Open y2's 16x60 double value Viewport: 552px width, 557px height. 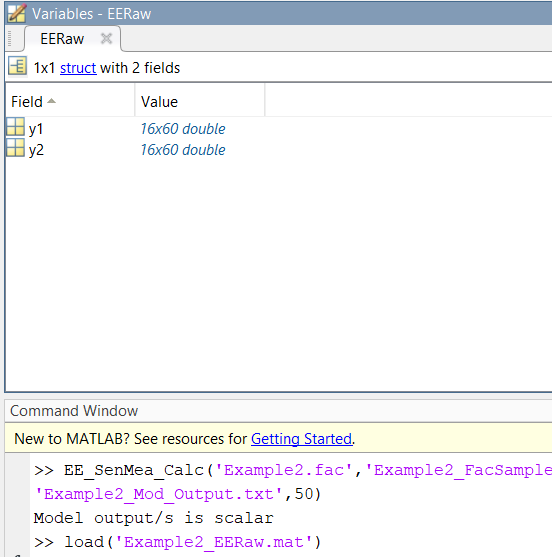pyautogui.click(x=183, y=150)
